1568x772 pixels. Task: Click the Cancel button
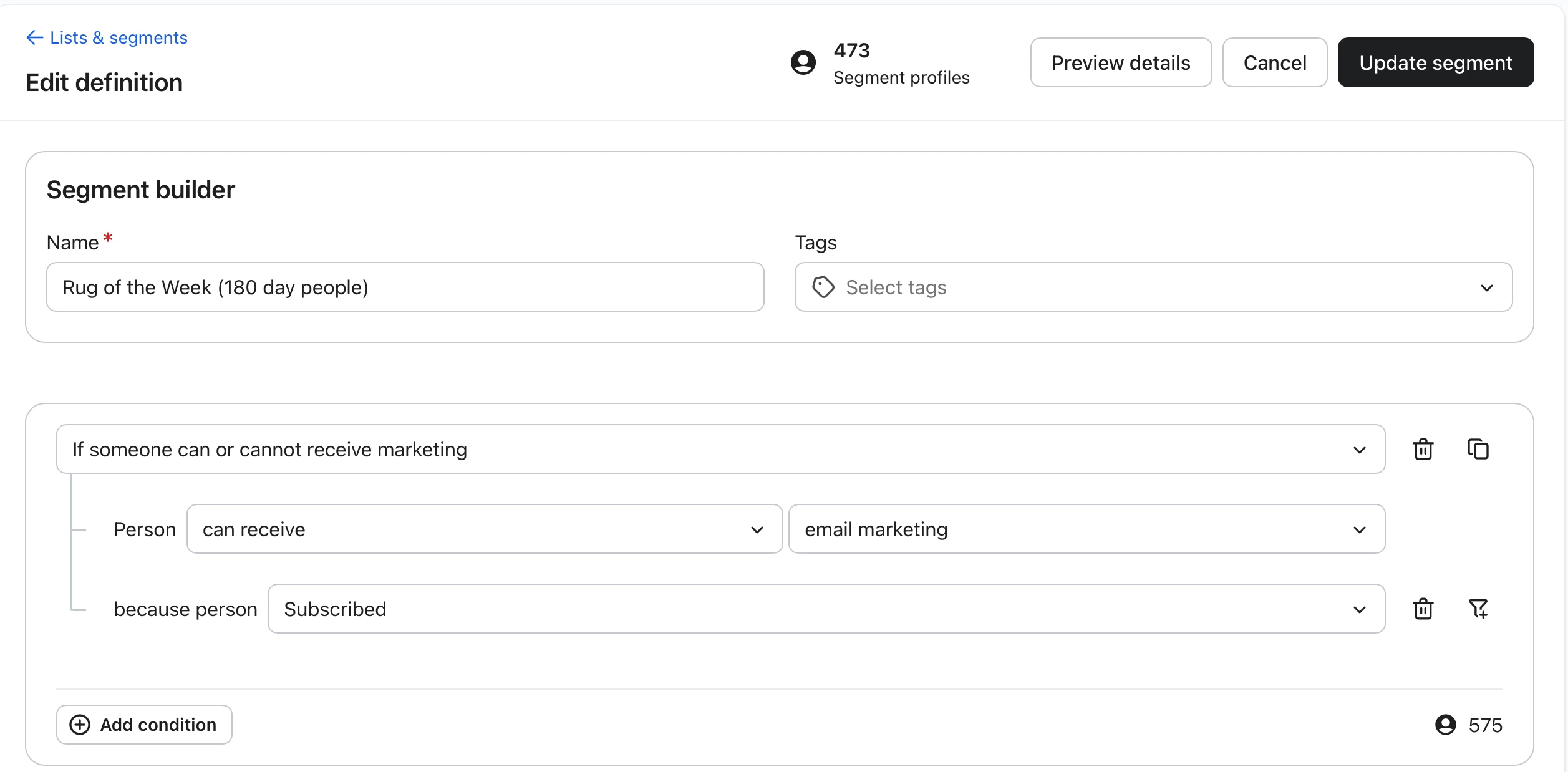coord(1274,62)
